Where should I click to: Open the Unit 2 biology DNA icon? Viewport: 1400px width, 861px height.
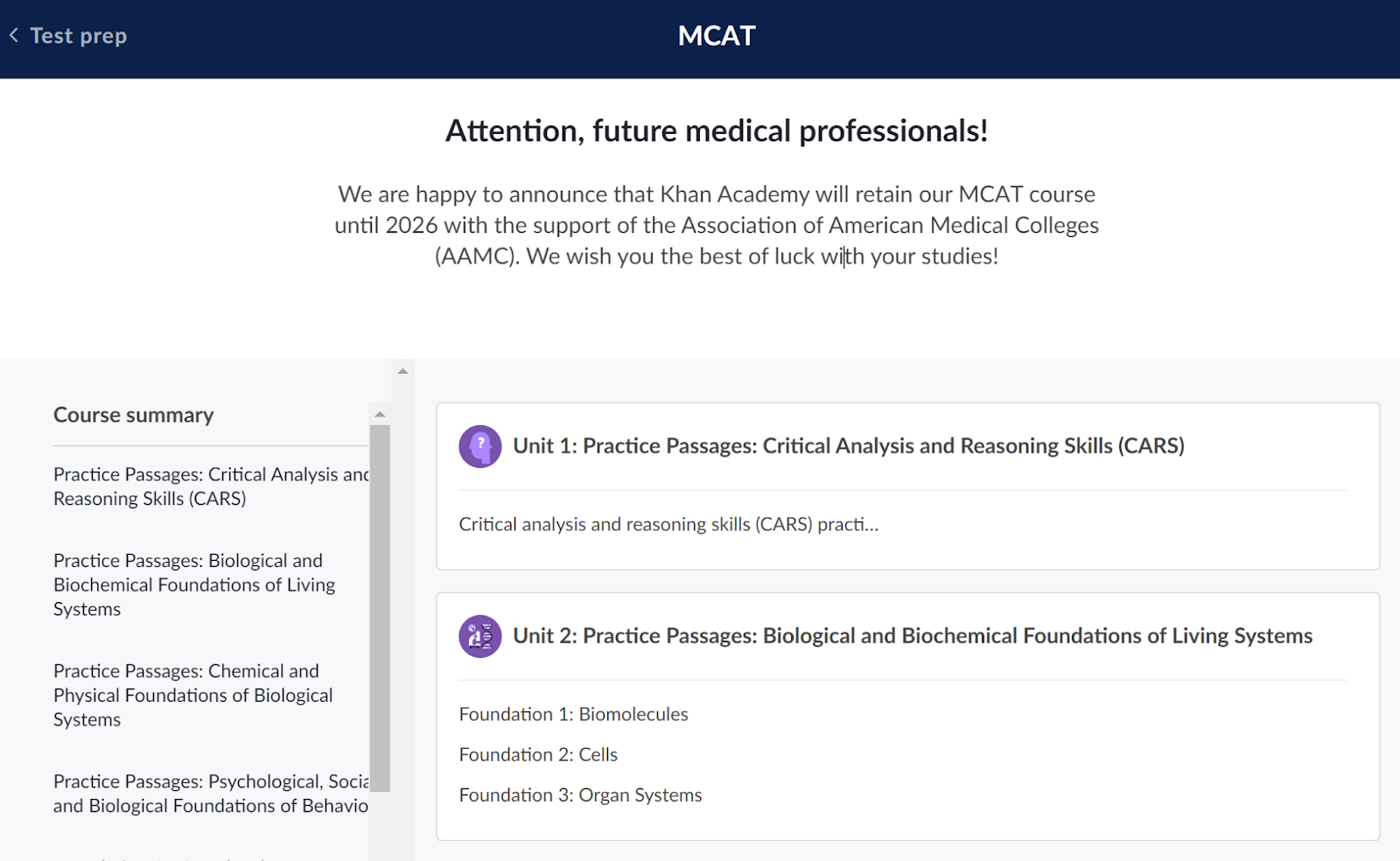coord(480,636)
